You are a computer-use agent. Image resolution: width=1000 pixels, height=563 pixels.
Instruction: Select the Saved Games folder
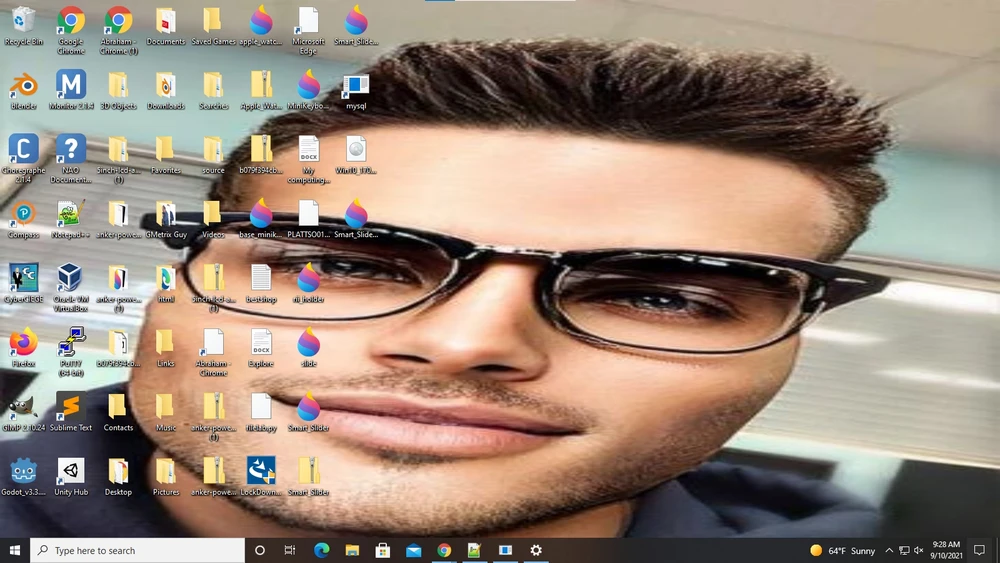pos(213,27)
